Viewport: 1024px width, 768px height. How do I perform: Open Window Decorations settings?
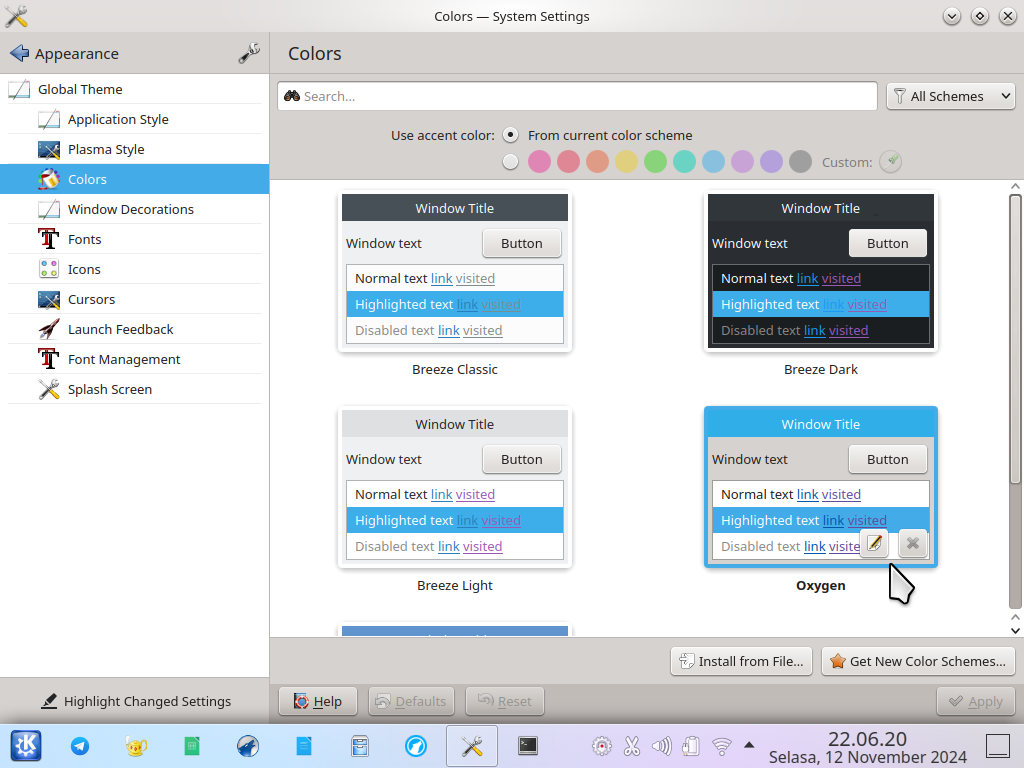coord(135,209)
